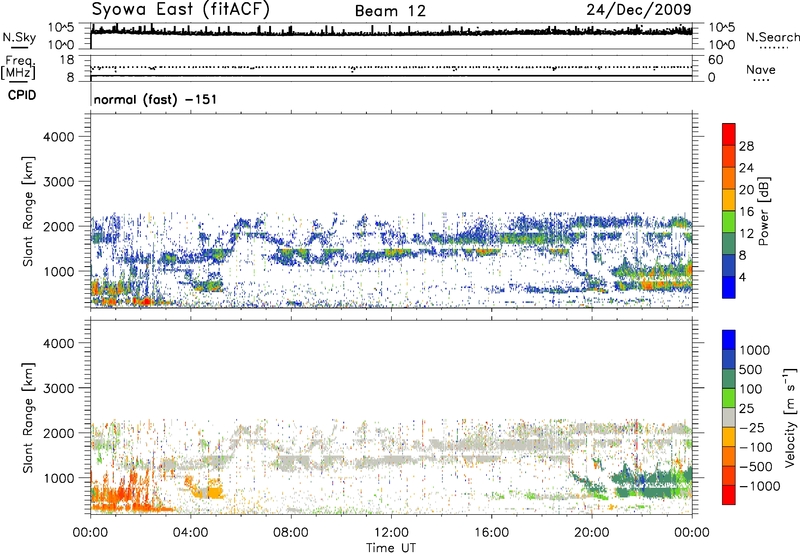Click the green positive velocity patch after 21:00
800x554 pixels.
coord(653,482)
